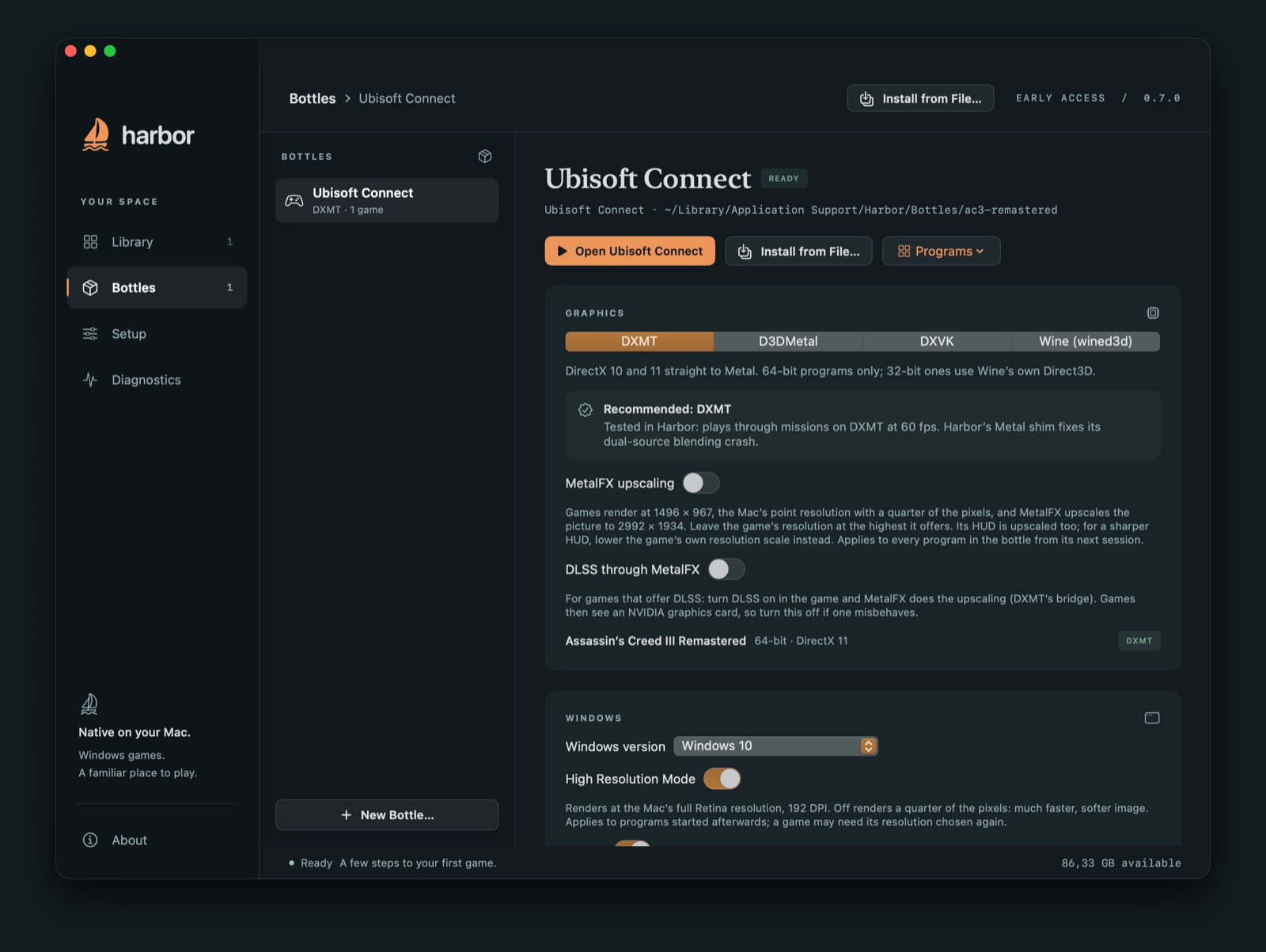Click the DXMT badge on game row

coord(1139,640)
